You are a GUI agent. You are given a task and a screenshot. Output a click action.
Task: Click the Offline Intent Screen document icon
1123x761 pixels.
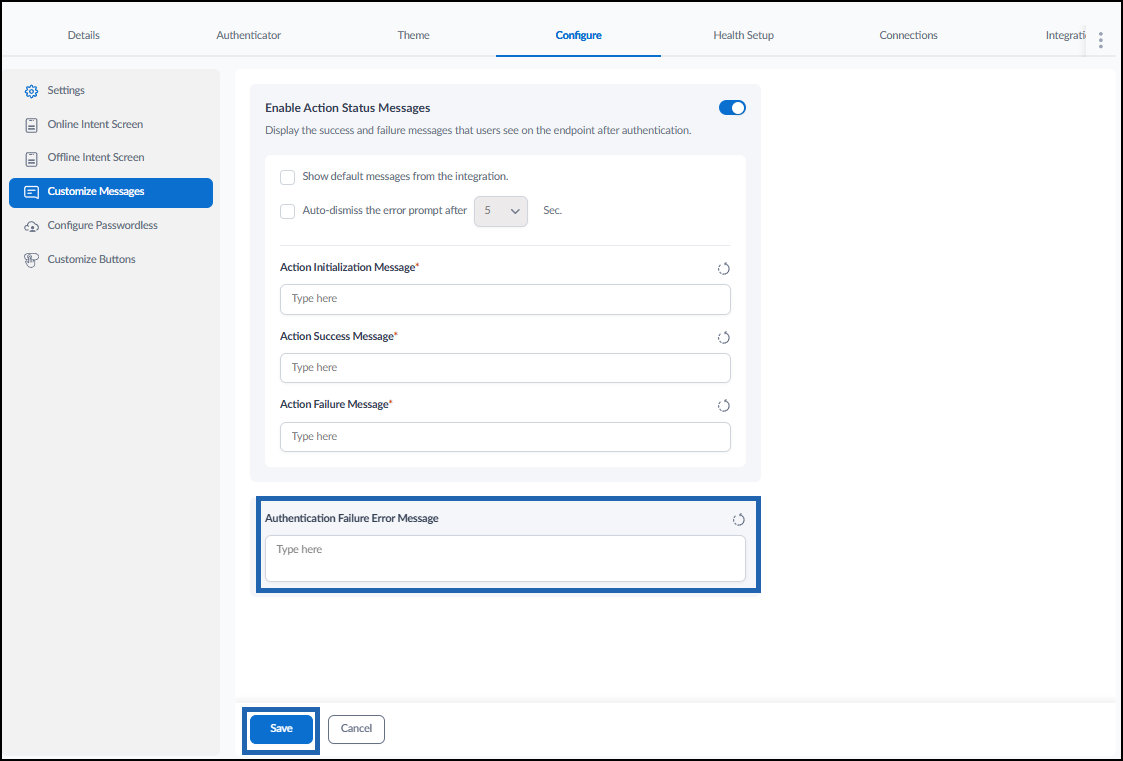tap(31, 159)
